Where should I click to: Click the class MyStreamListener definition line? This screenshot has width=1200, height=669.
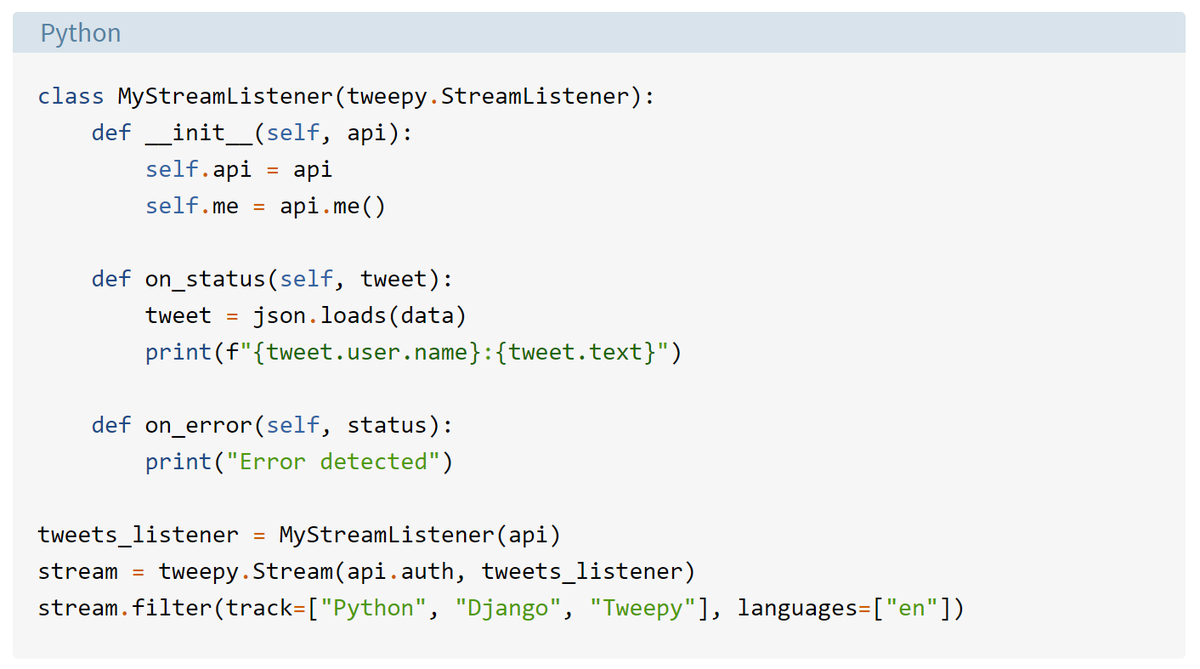pyautogui.click(x=347, y=97)
